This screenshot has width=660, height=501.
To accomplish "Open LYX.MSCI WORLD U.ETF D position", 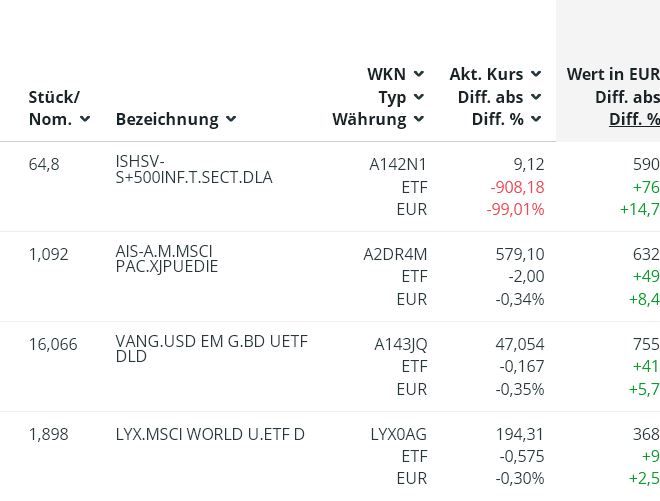I will pyautogui.click(x=210, y=434).
